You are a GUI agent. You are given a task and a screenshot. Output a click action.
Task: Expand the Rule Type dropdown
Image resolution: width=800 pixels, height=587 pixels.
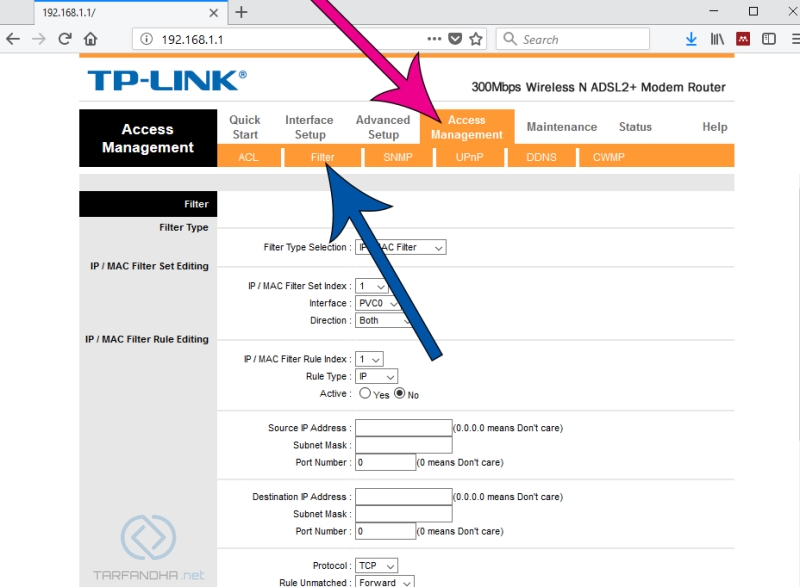[377, 377]
